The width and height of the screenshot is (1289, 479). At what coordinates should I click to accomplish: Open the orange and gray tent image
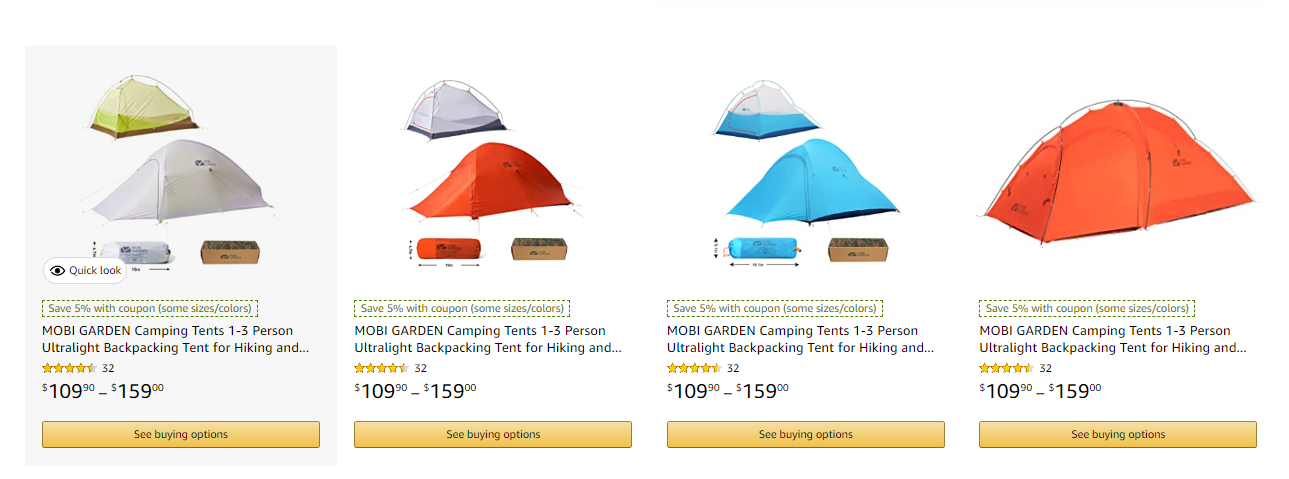pos(493,168)
